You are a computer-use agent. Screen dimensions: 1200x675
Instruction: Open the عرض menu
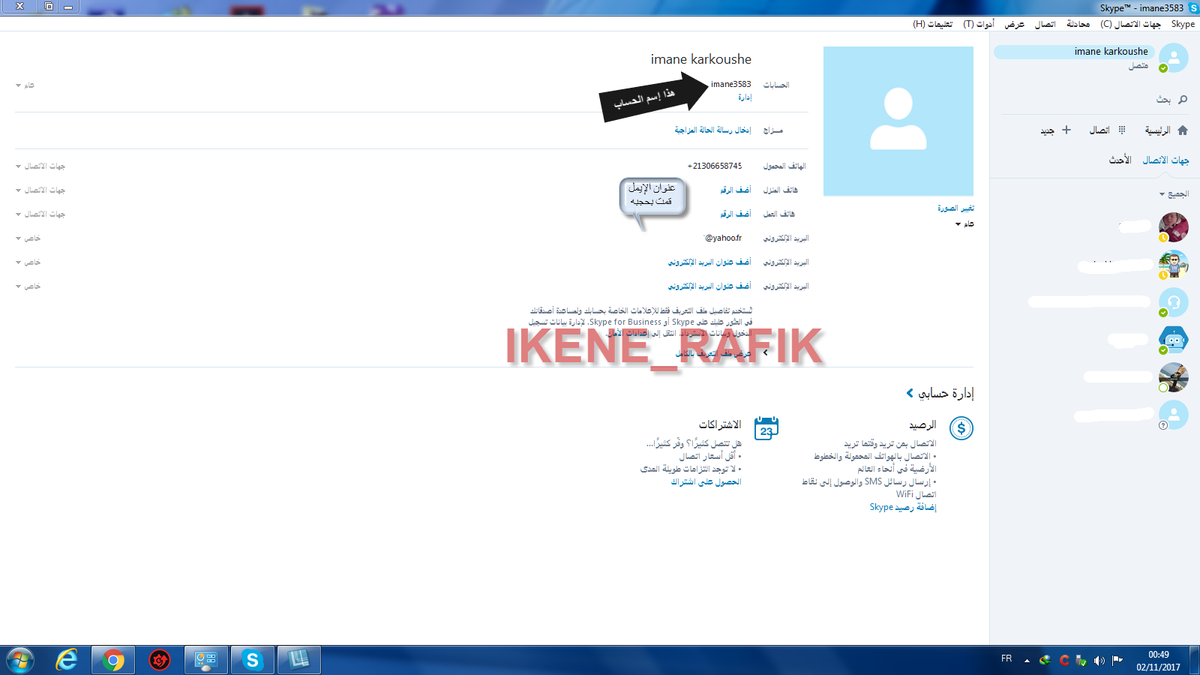[x=1014, y=23]
